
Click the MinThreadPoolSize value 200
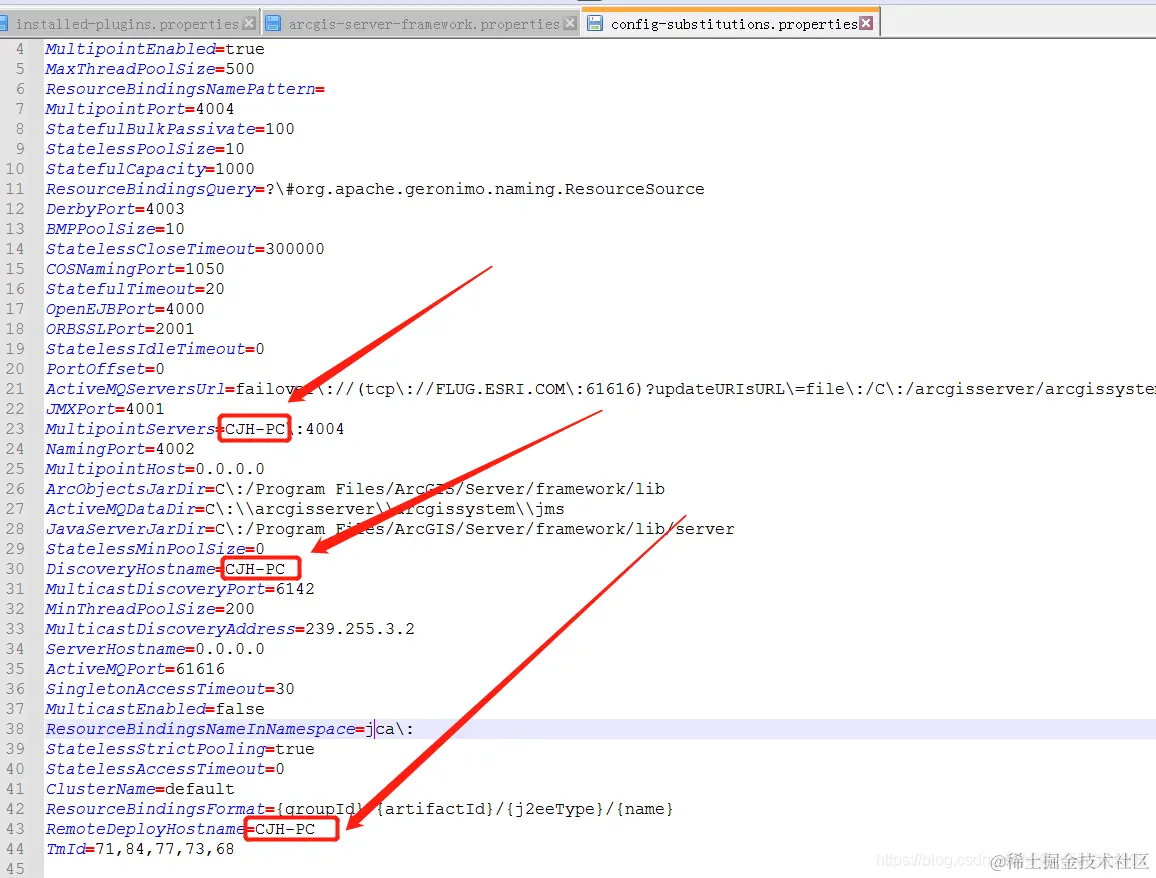pos(240,609)
